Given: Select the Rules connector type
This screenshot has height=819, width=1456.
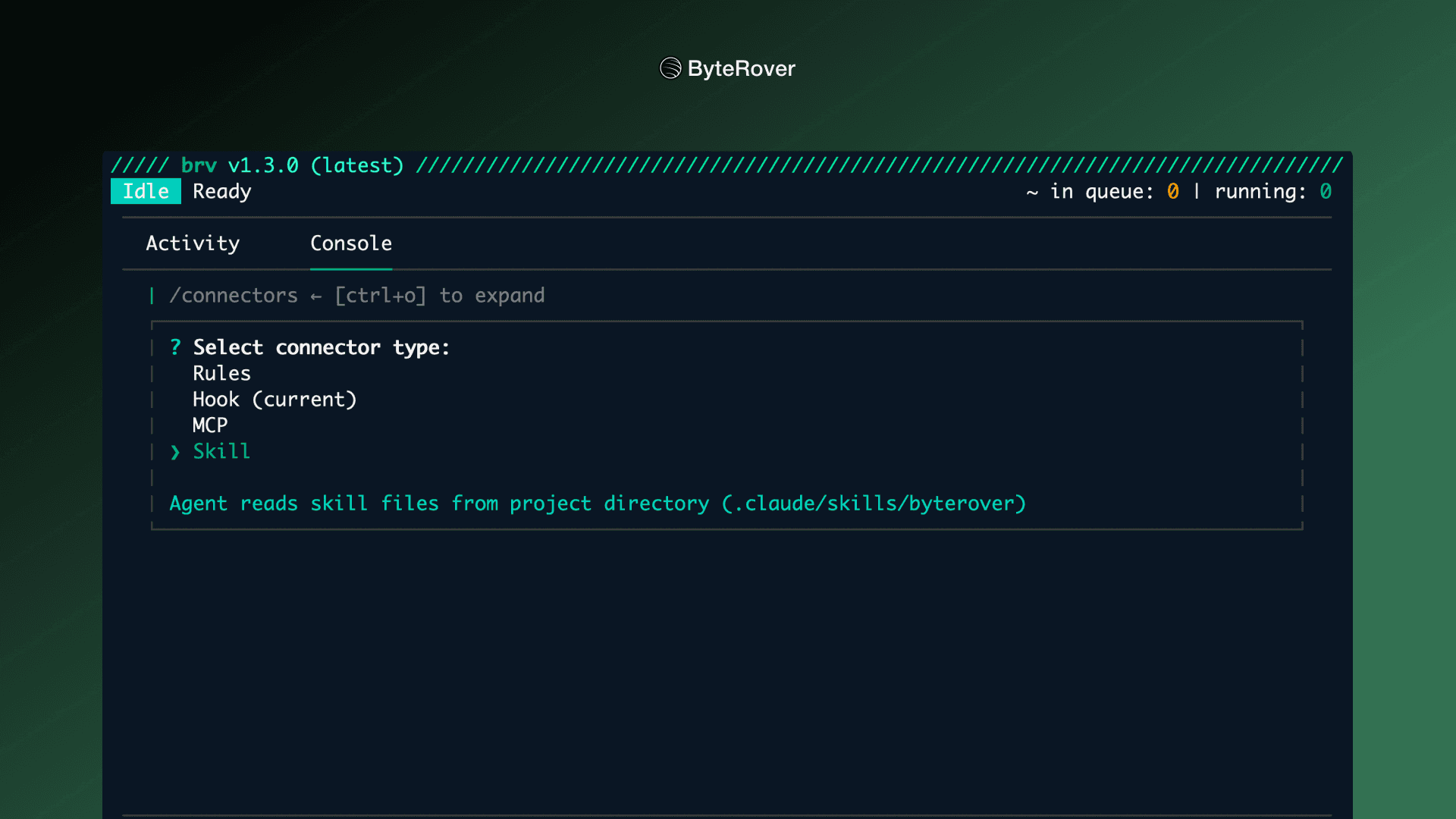Looking at the screenshot, I should tap(221, 373).
